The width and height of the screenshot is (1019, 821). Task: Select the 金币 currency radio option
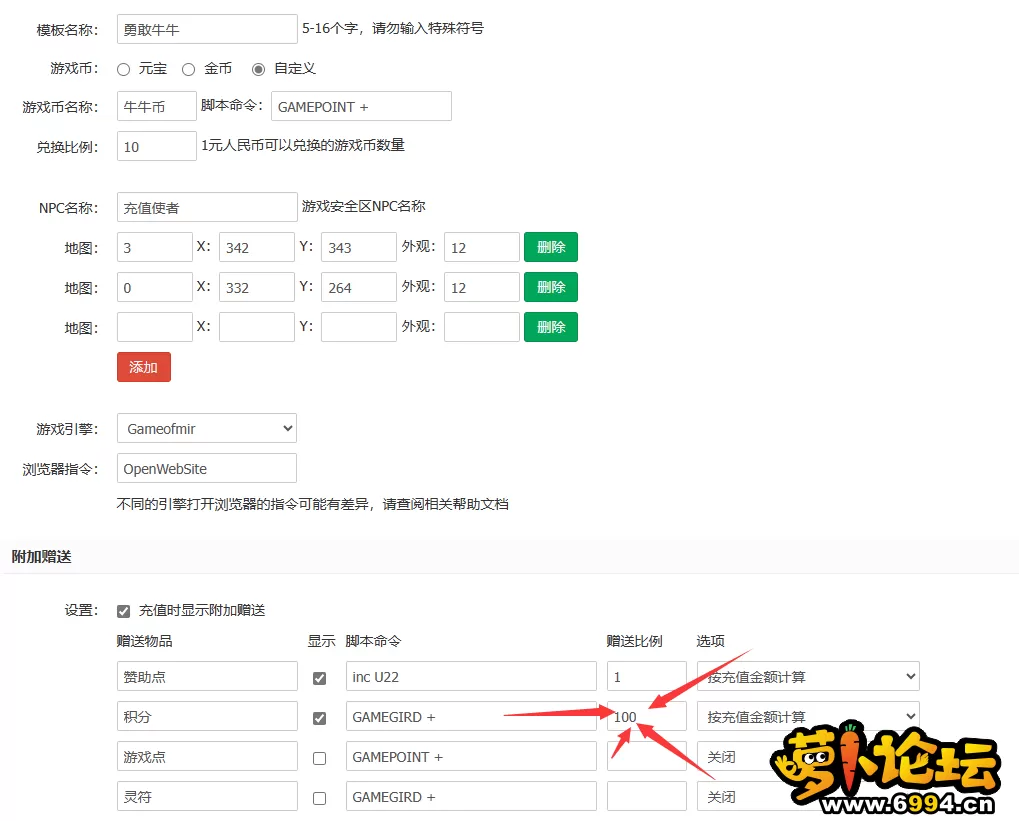(188, 70)
